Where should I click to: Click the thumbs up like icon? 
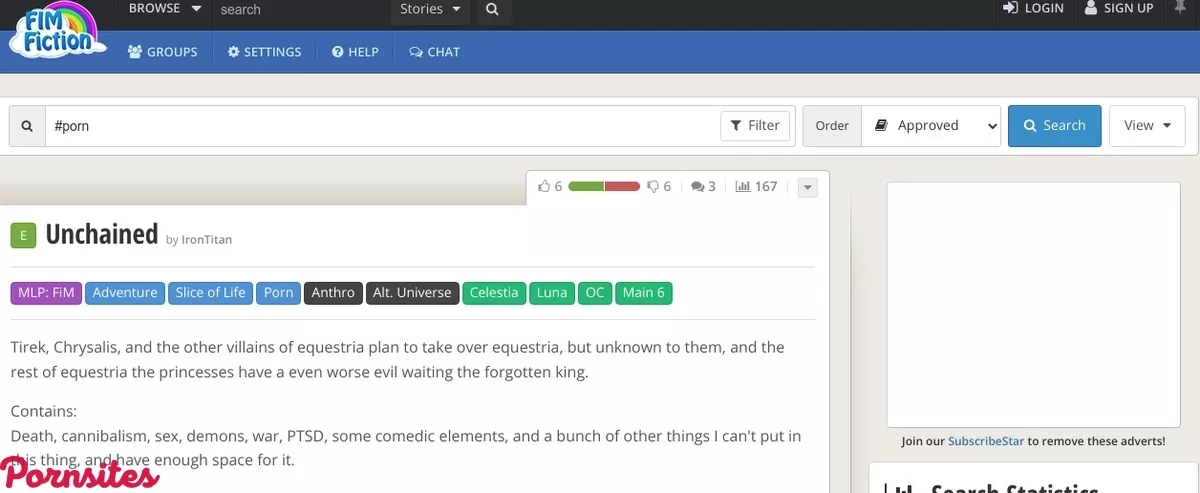(x=544, y=186)
